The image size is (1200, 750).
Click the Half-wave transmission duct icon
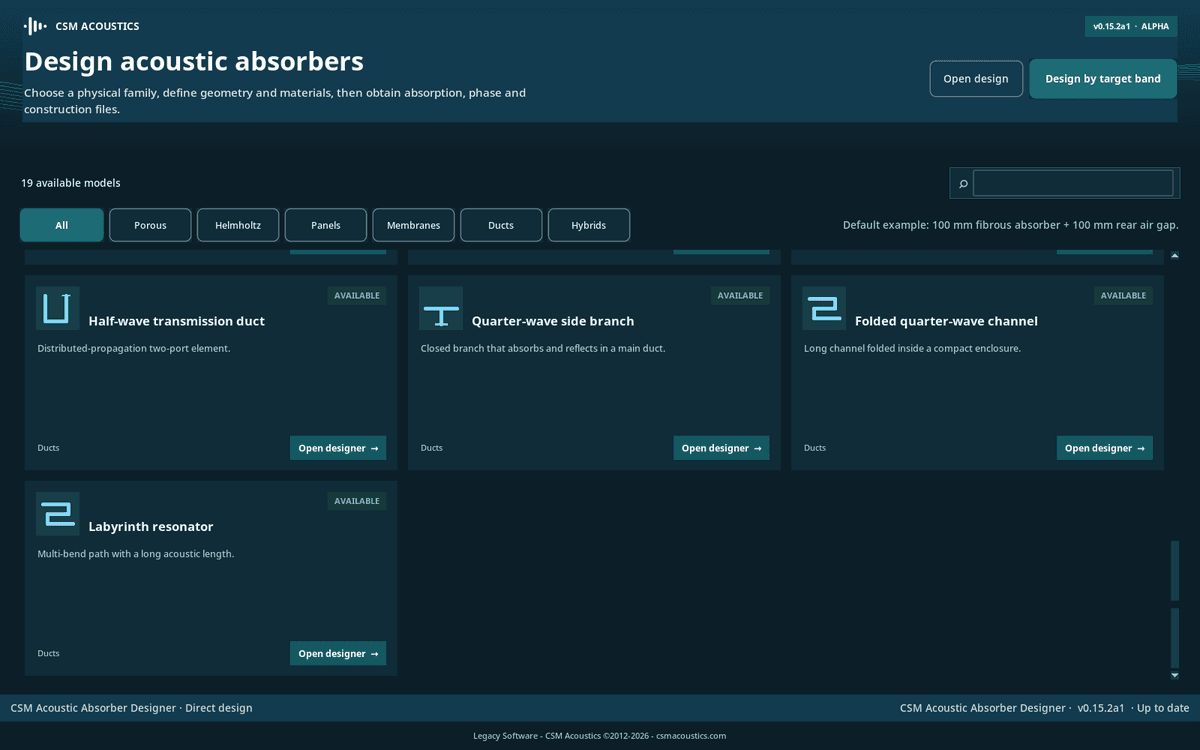coord(58,308)
